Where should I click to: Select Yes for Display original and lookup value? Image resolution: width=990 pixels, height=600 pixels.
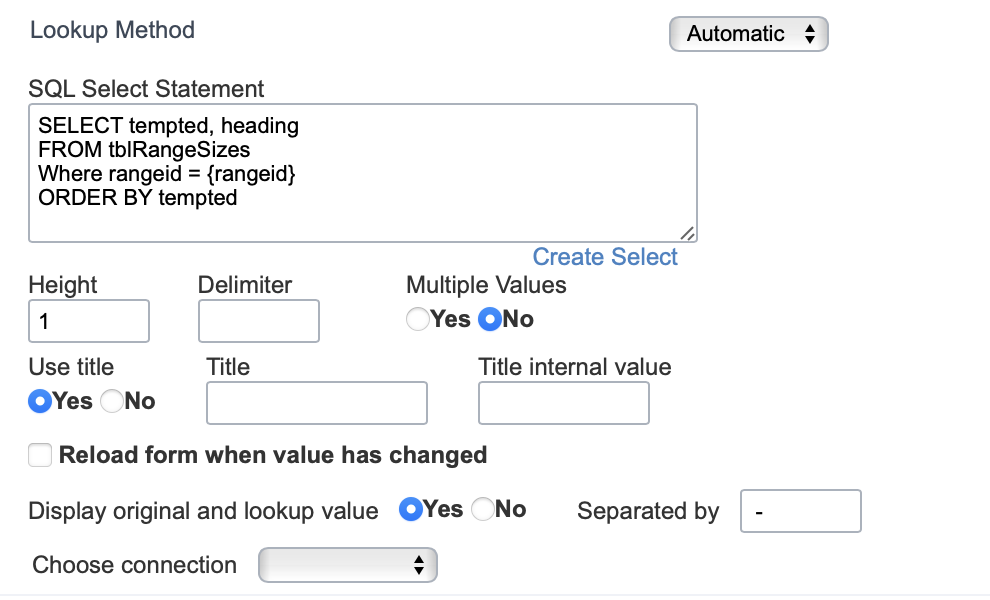(410, 509)
